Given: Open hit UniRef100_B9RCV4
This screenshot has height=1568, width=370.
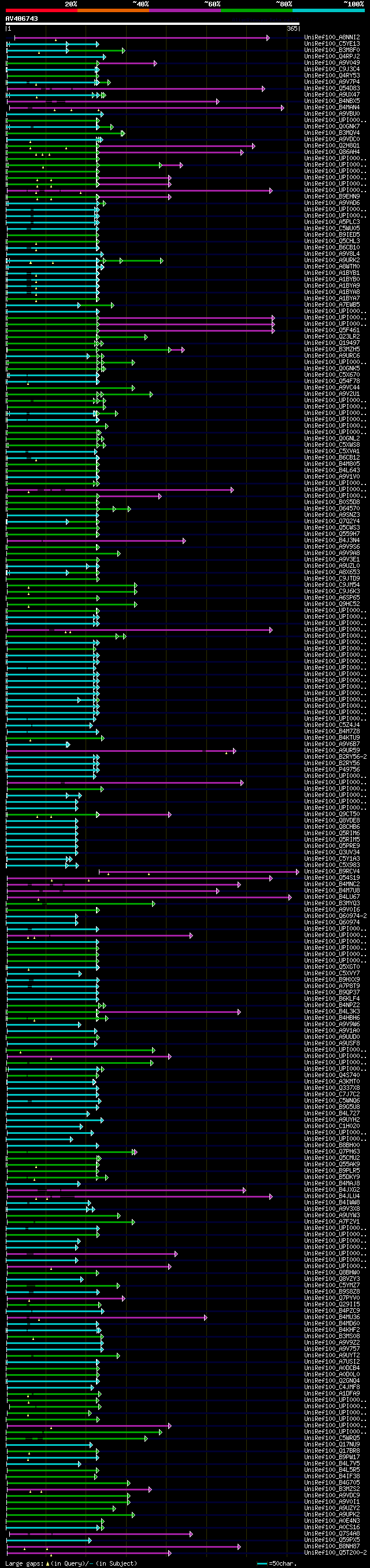Looking at the screenshot, I should 332,872.
